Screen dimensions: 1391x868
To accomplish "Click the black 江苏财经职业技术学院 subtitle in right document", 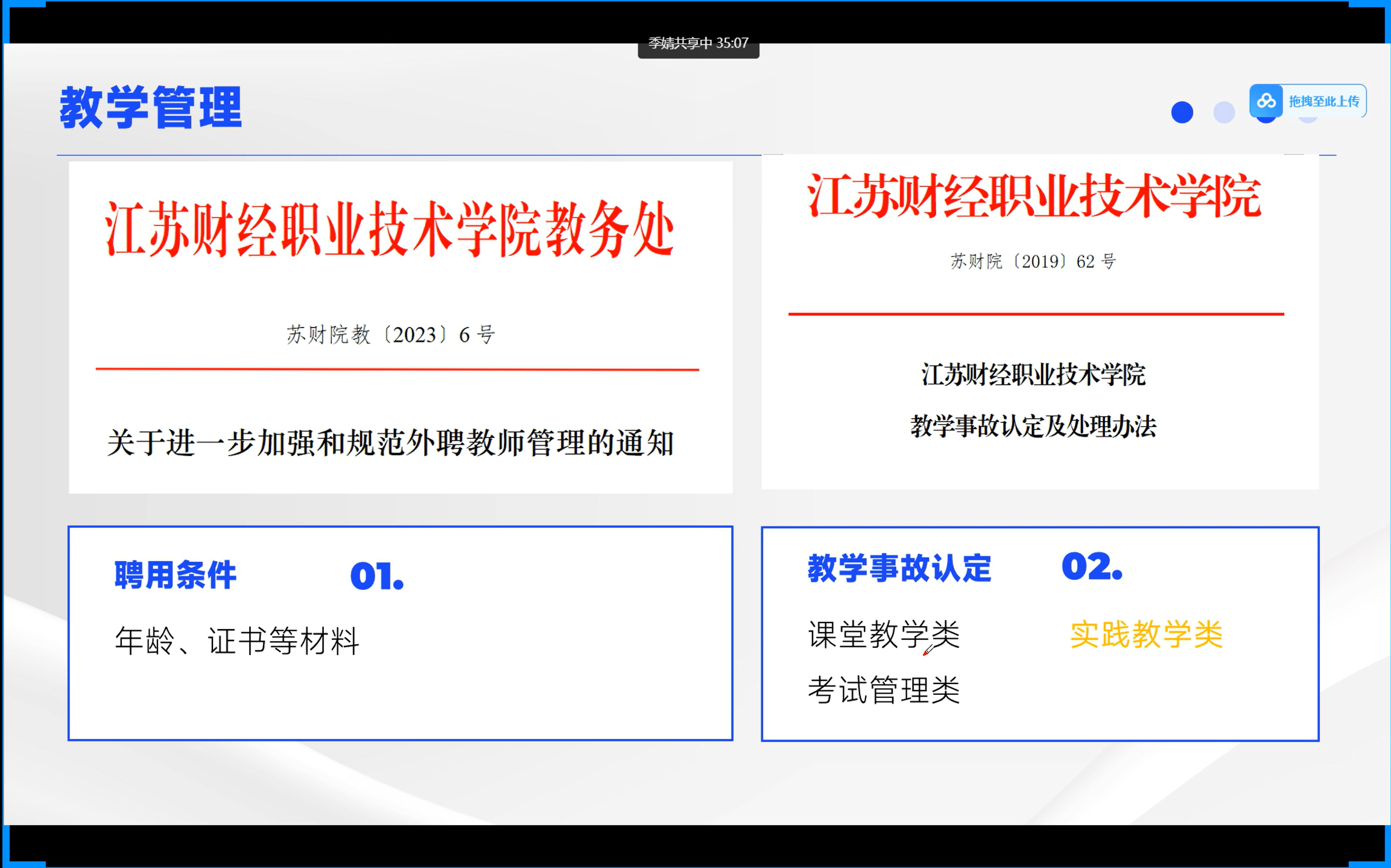I will pos(1033,375).
